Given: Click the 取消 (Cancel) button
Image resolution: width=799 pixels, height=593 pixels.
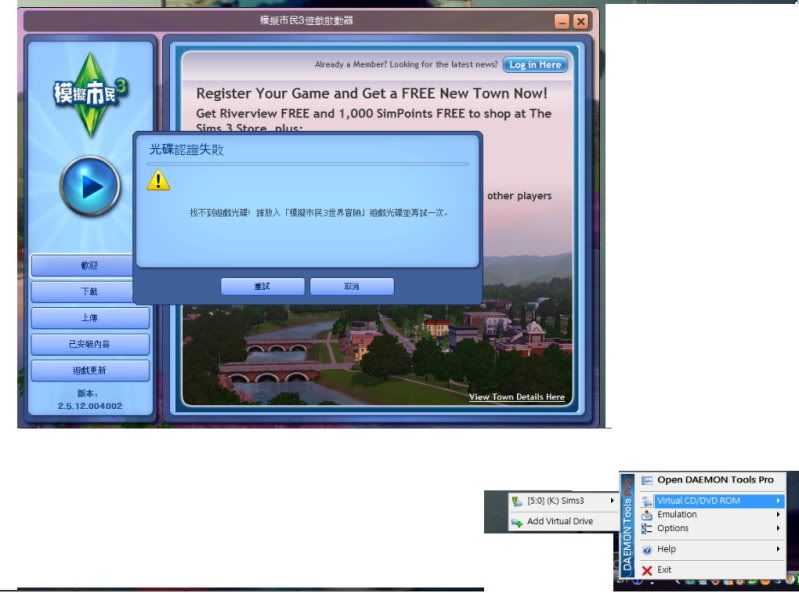Looking at the screenshot, I should (x=352, y=286).
